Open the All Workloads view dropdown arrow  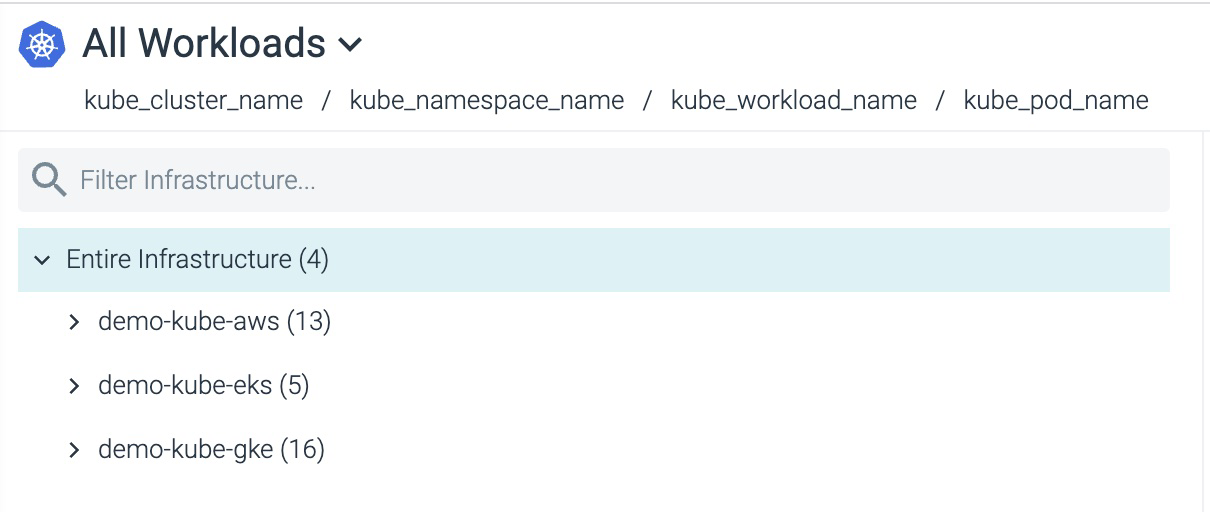(x=349, y=45)
